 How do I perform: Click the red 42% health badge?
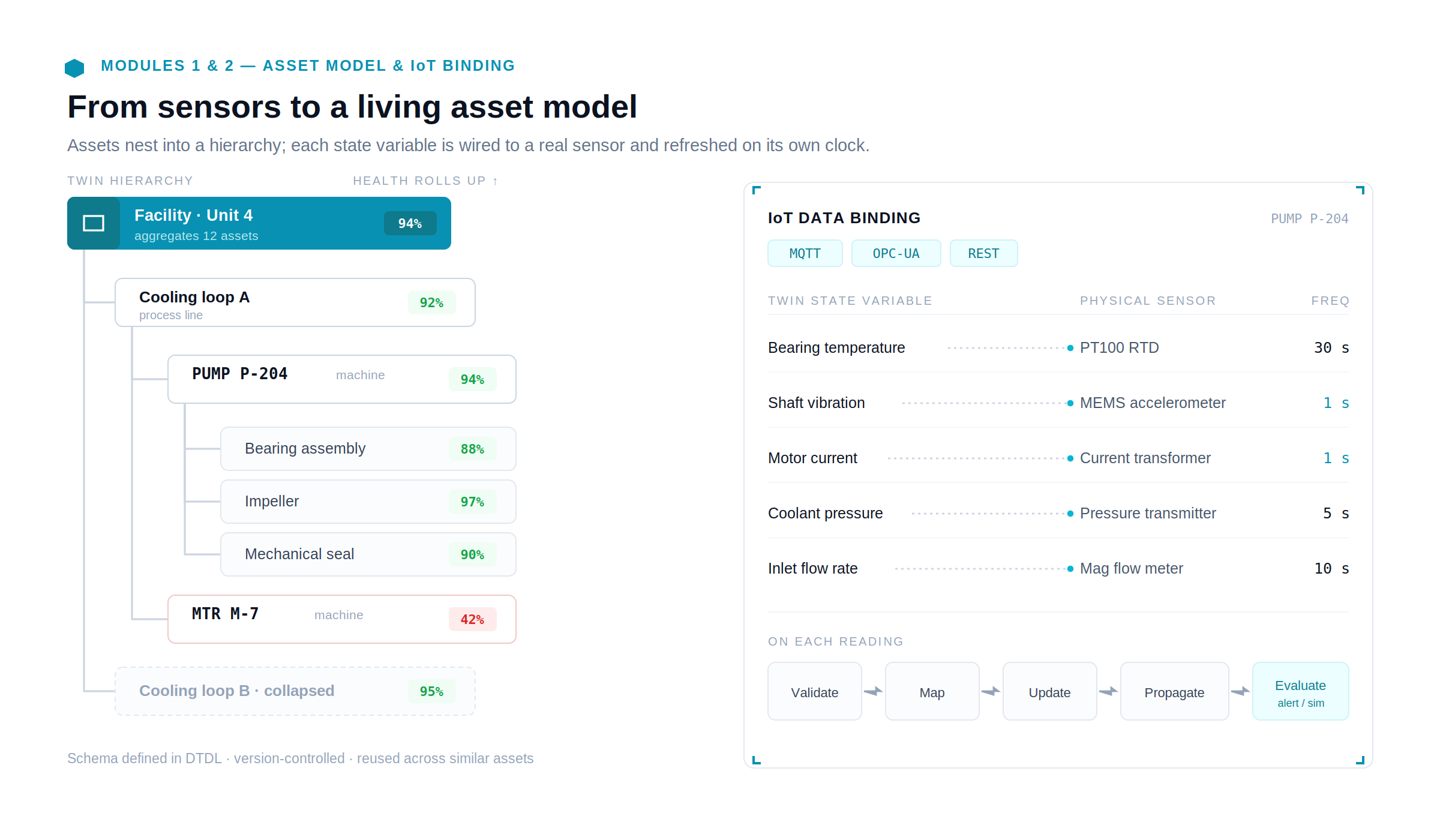pos(473,619)
